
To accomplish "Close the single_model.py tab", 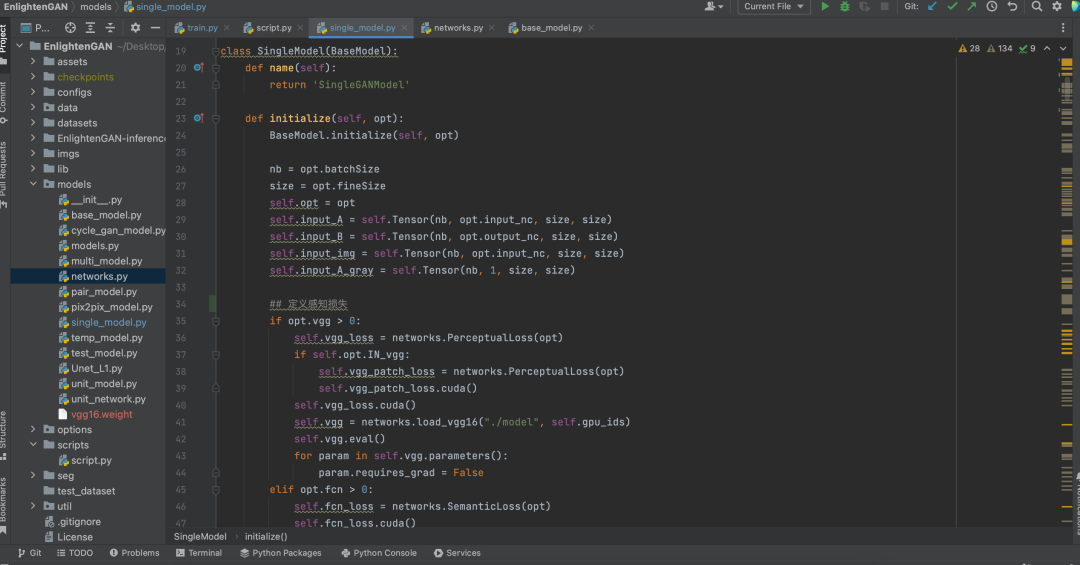I will click(x=404, y=28).
